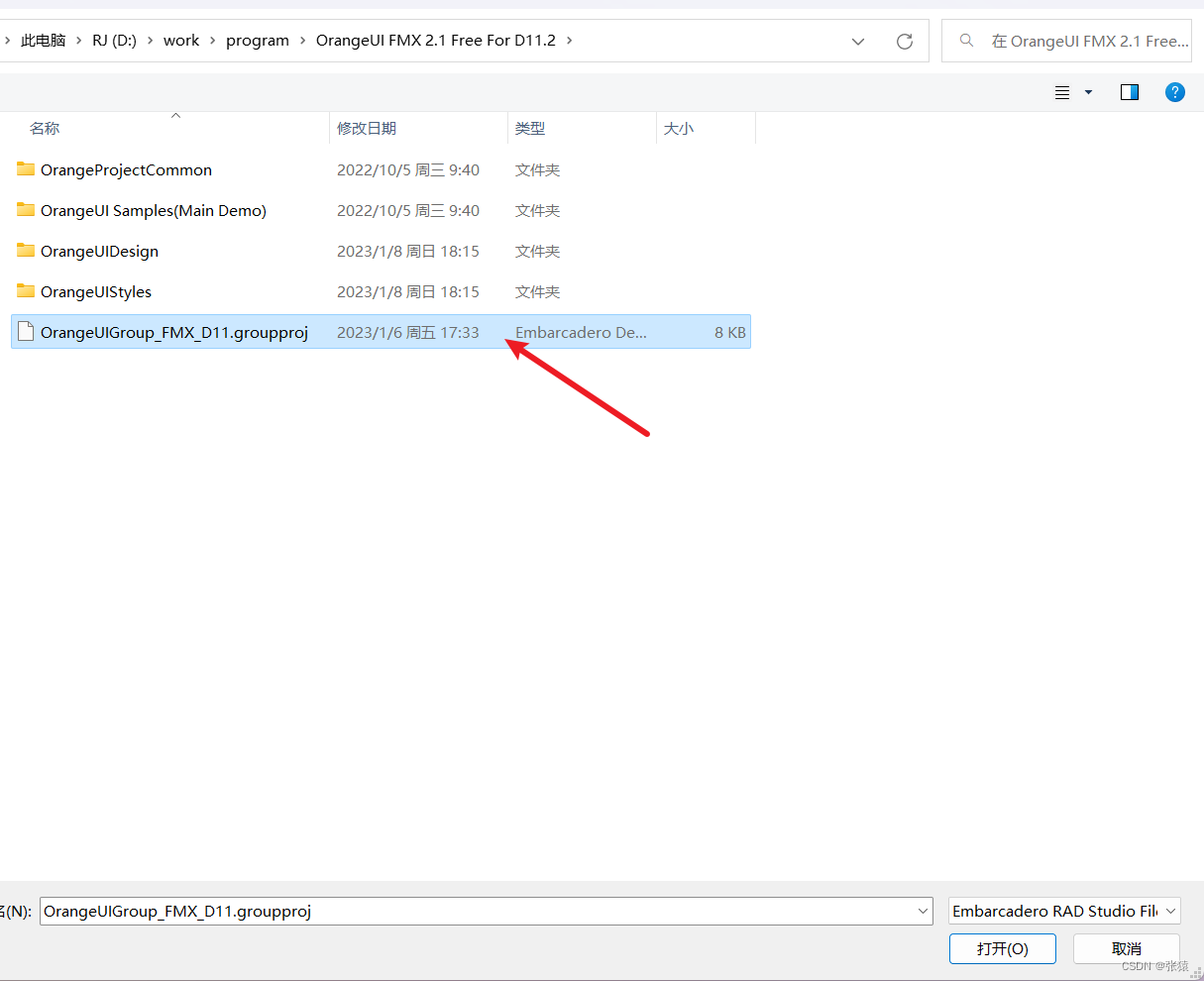This screenshot has width=1204, height=981.
Task: Open the file name combo box dropdown arrow
Action: tap(924, 911)
